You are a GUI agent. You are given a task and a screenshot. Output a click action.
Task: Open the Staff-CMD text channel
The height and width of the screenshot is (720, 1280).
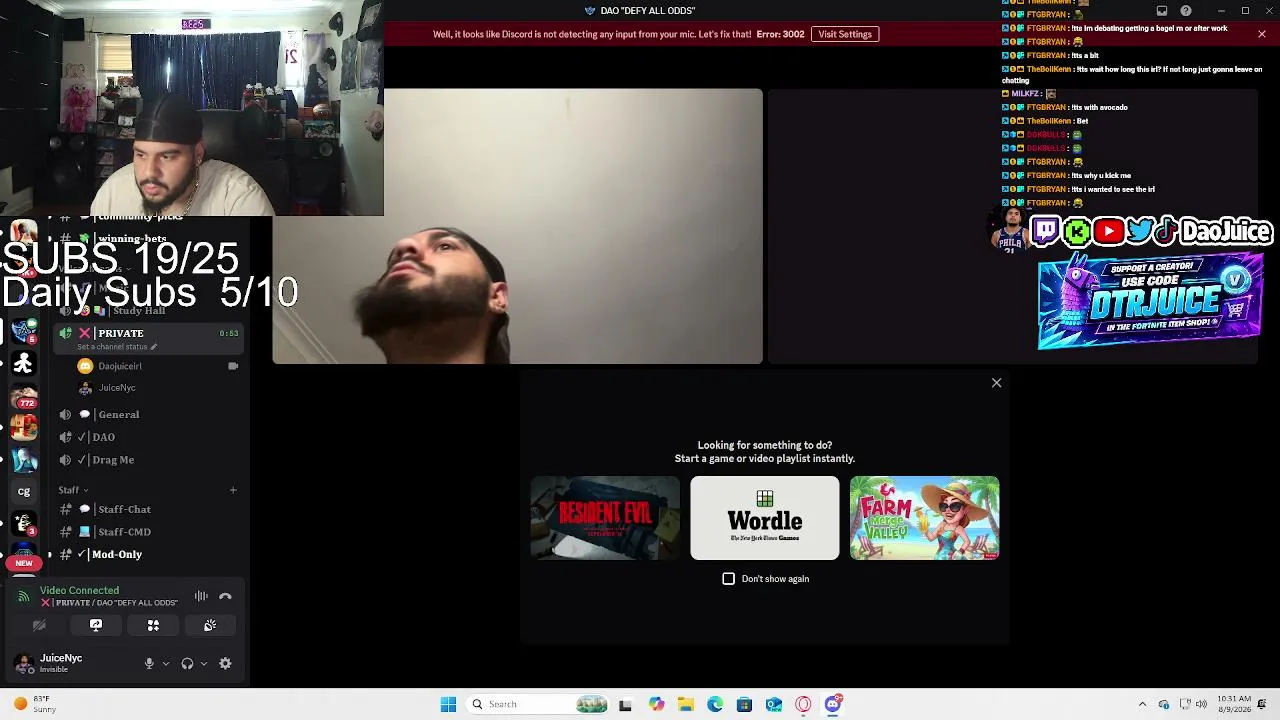150,532
